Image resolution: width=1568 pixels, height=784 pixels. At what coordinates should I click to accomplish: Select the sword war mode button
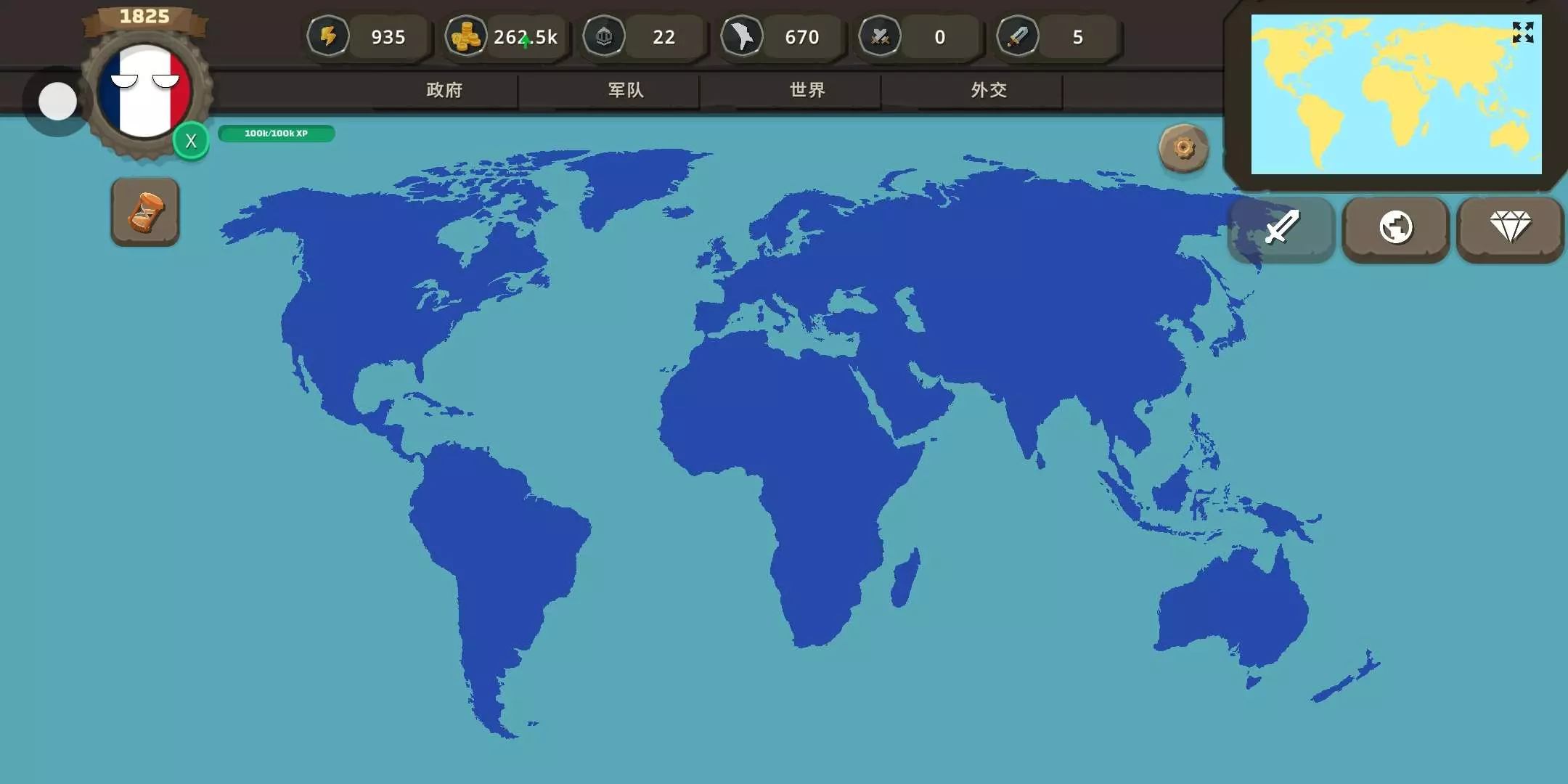pyautogui.click(x=1281, y=228)
